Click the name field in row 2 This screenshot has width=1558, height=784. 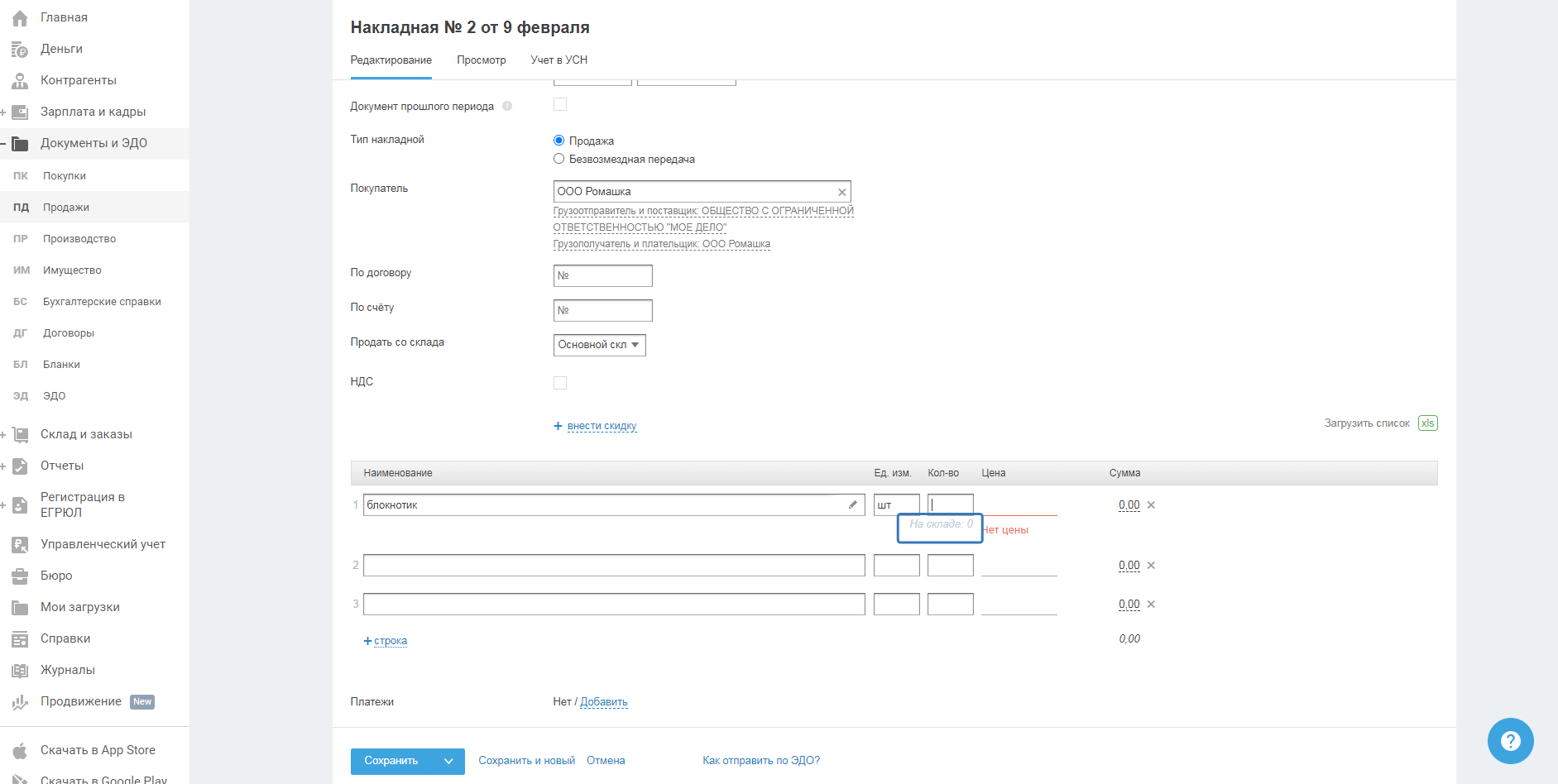point(614,566)
